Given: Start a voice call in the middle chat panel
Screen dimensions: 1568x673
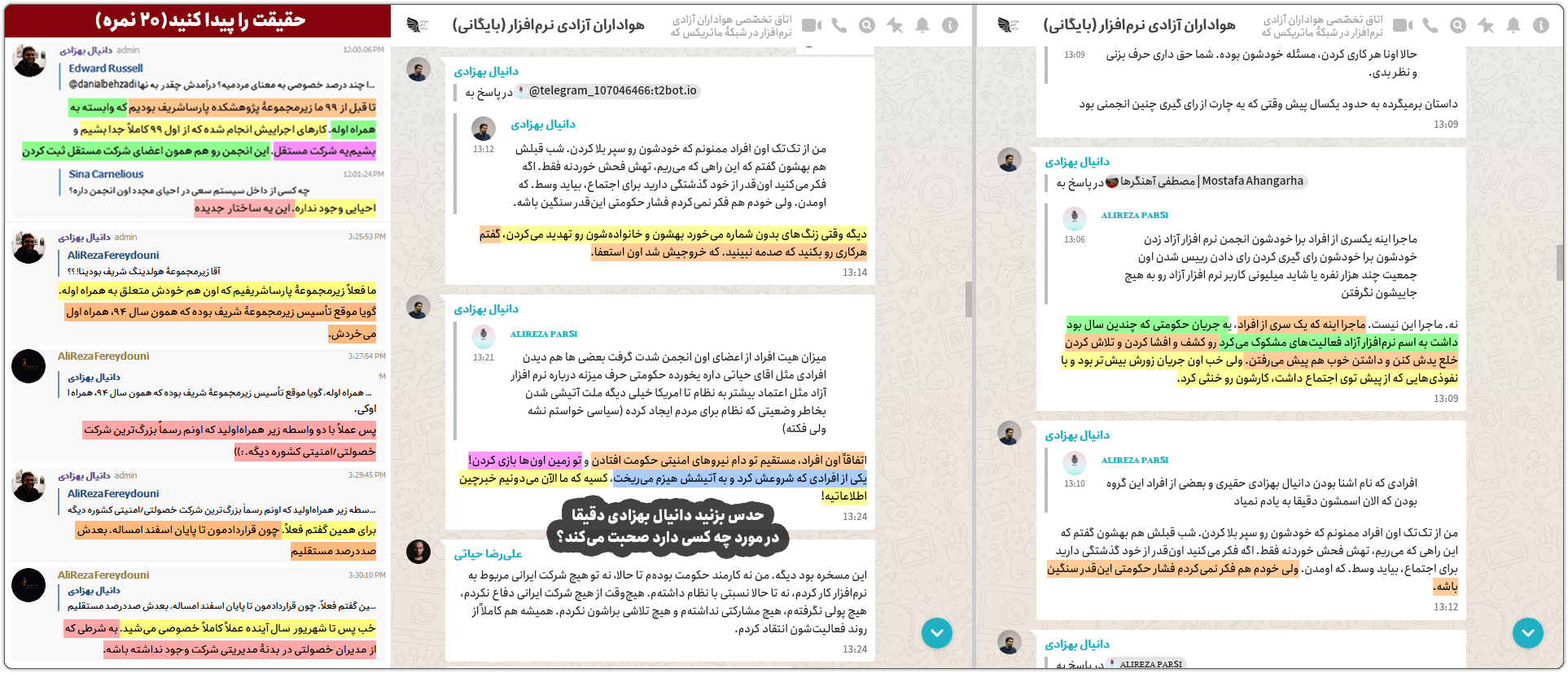Looking at the screenshot, I should pos(839,25).
